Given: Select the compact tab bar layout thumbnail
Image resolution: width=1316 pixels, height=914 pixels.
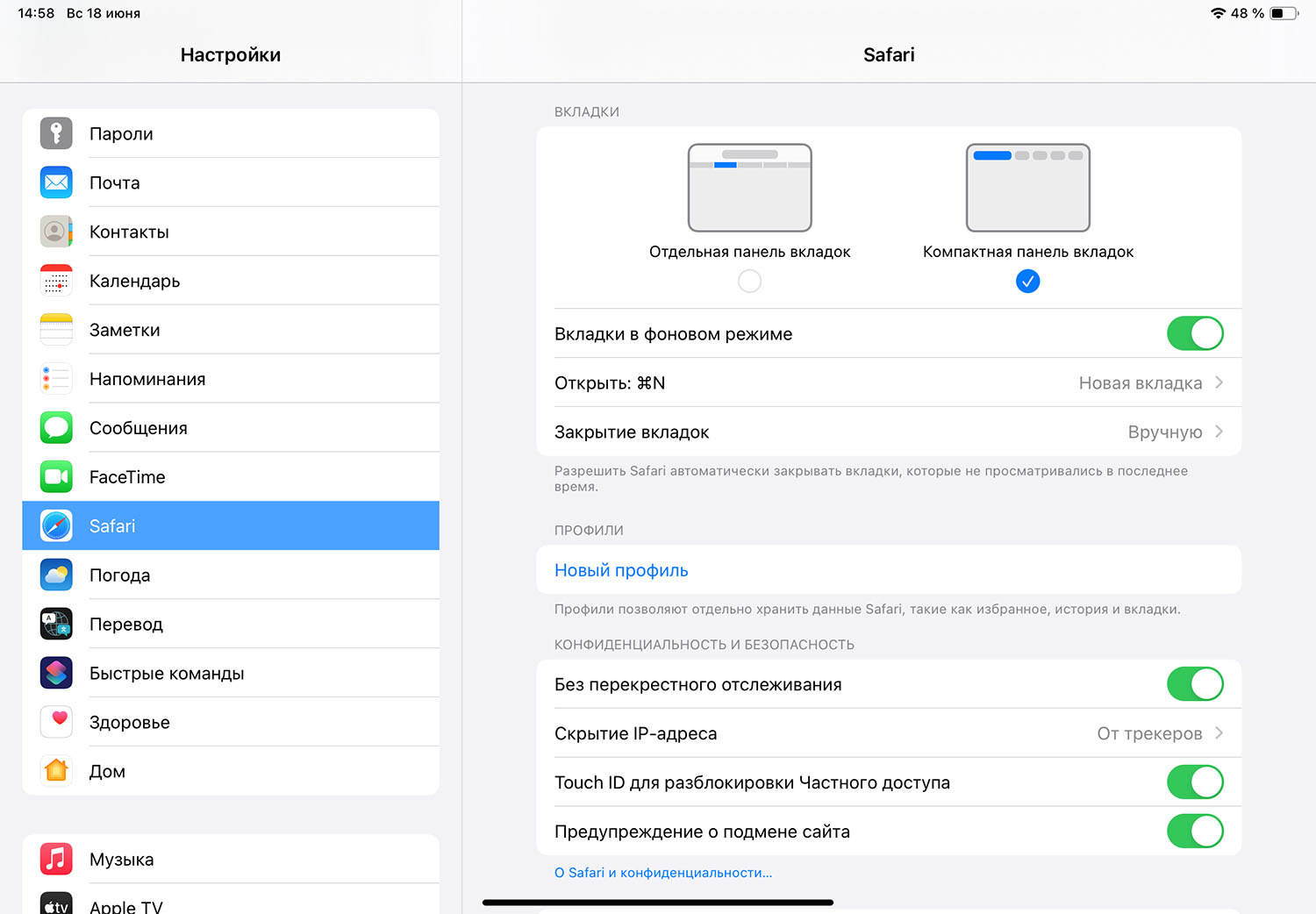Looking at the screenshot, I should click(x=1027, y=188).
